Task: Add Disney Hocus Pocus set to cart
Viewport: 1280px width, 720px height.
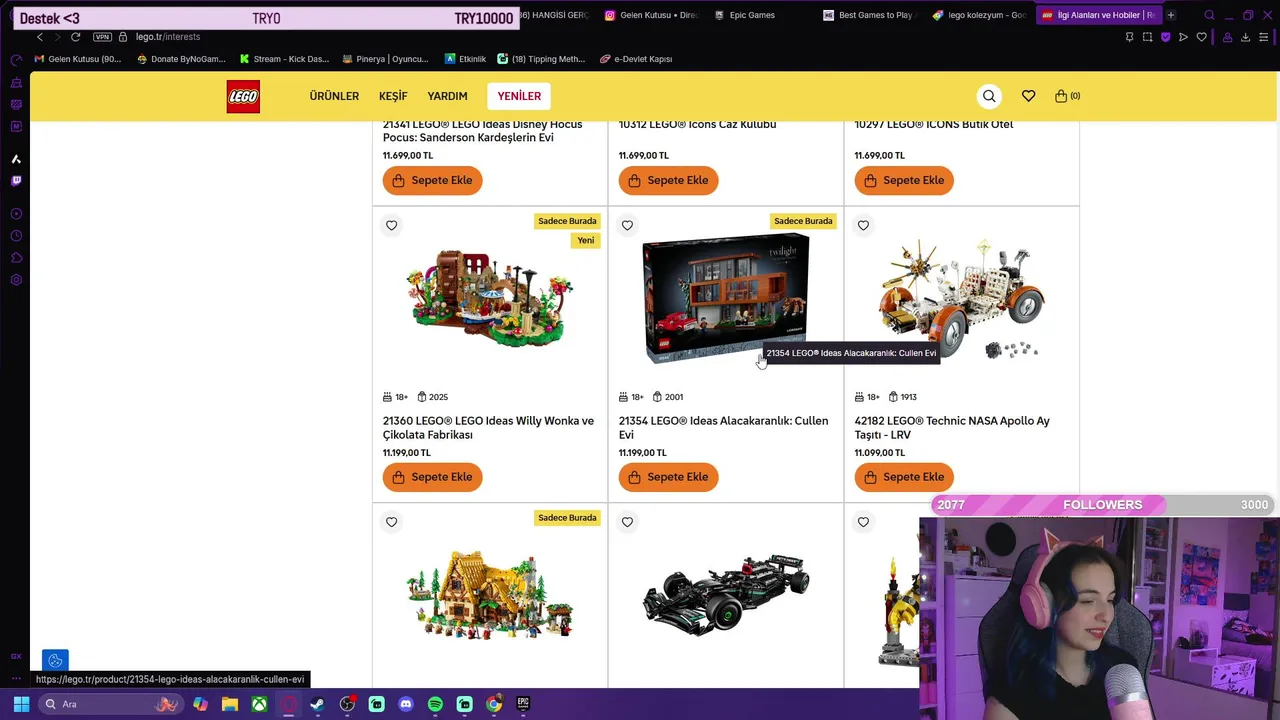Action: [432, 180]
